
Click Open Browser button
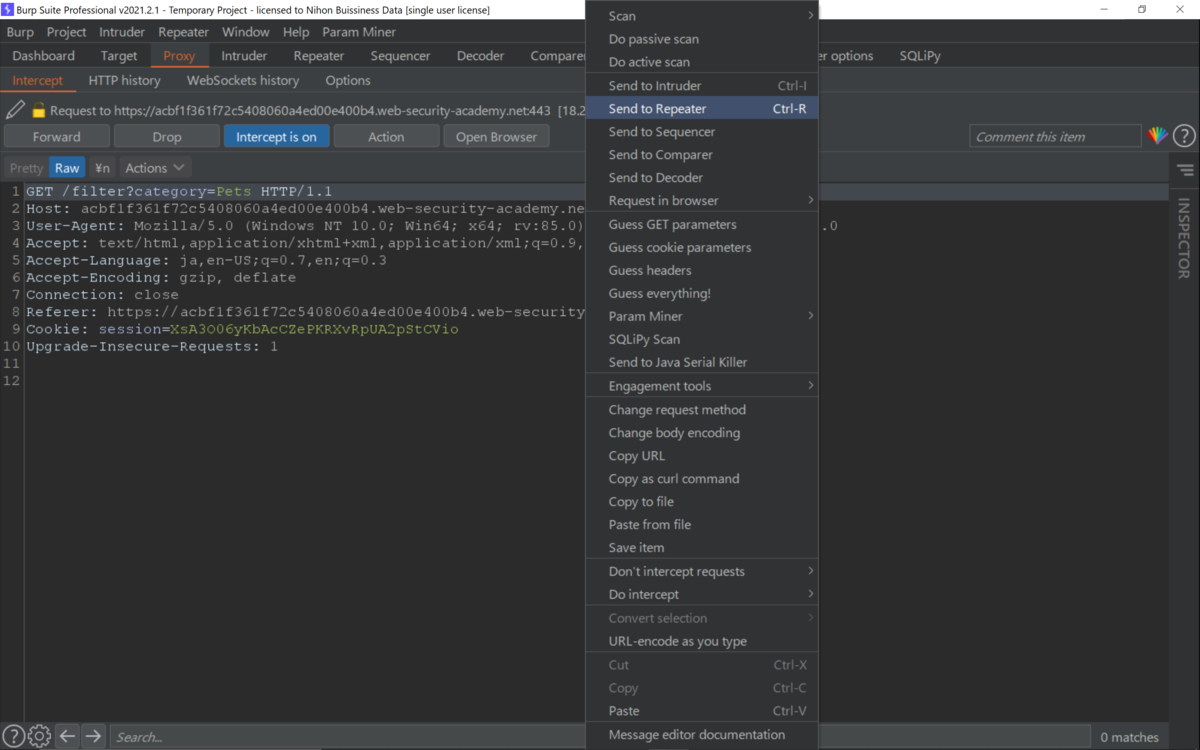click(x=496, y=137)
